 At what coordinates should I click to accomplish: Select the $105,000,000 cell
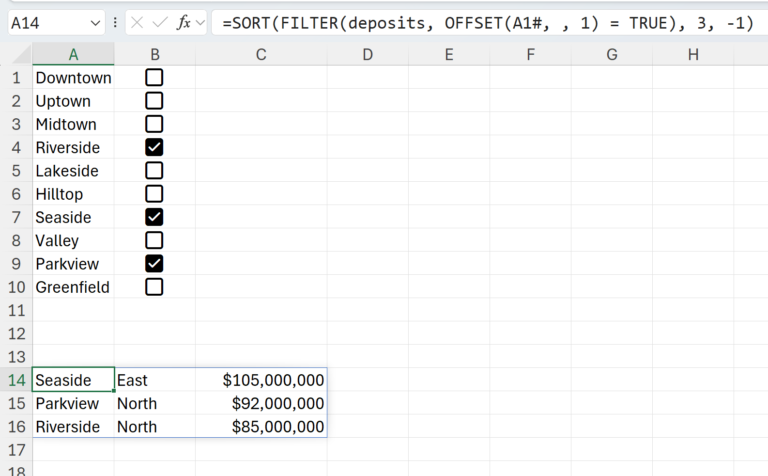coord(261,380)
